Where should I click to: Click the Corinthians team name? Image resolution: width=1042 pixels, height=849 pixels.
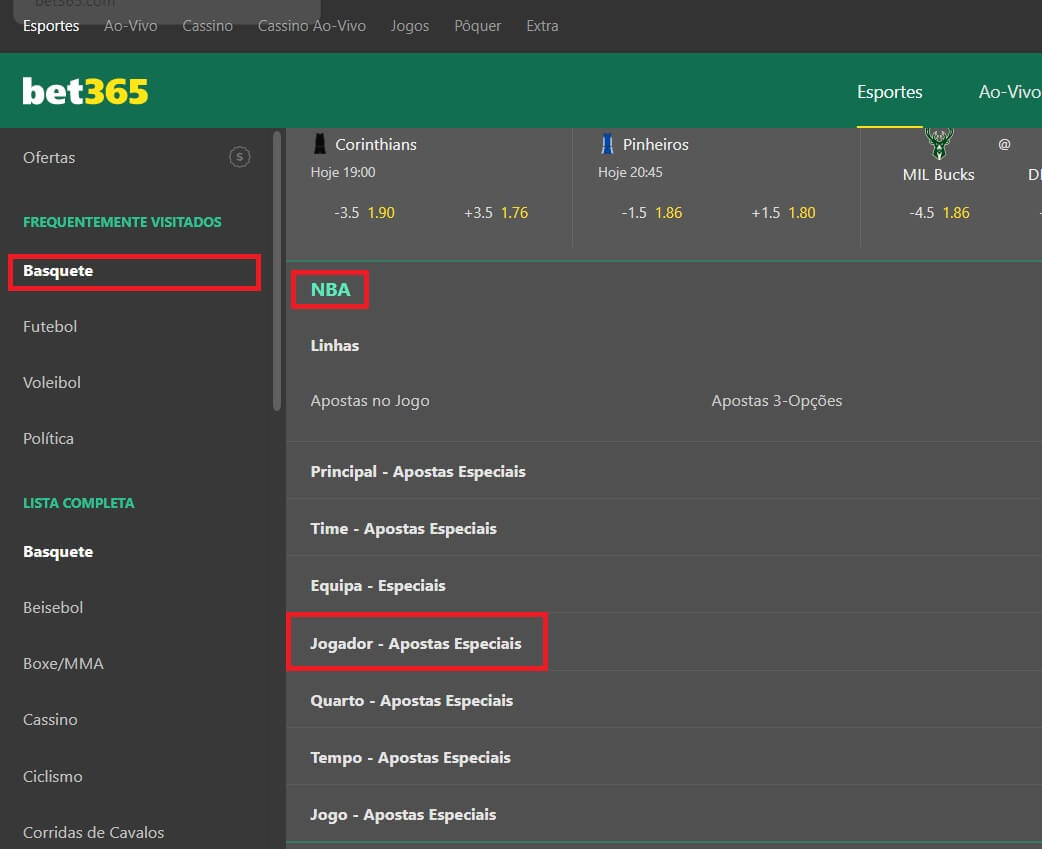pyautogui.click(x=375, y=144)
